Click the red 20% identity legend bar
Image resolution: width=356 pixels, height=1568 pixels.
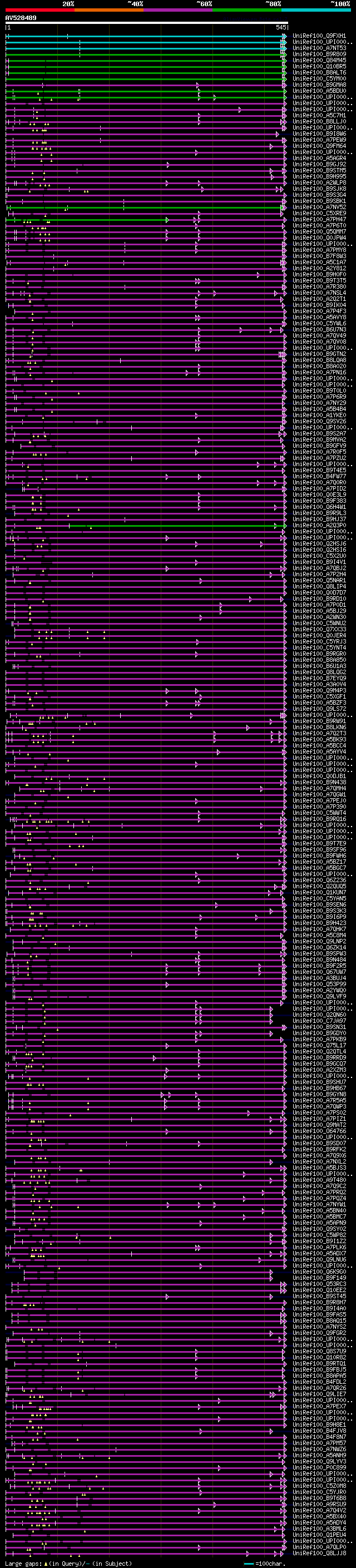[x=39, y=10]
